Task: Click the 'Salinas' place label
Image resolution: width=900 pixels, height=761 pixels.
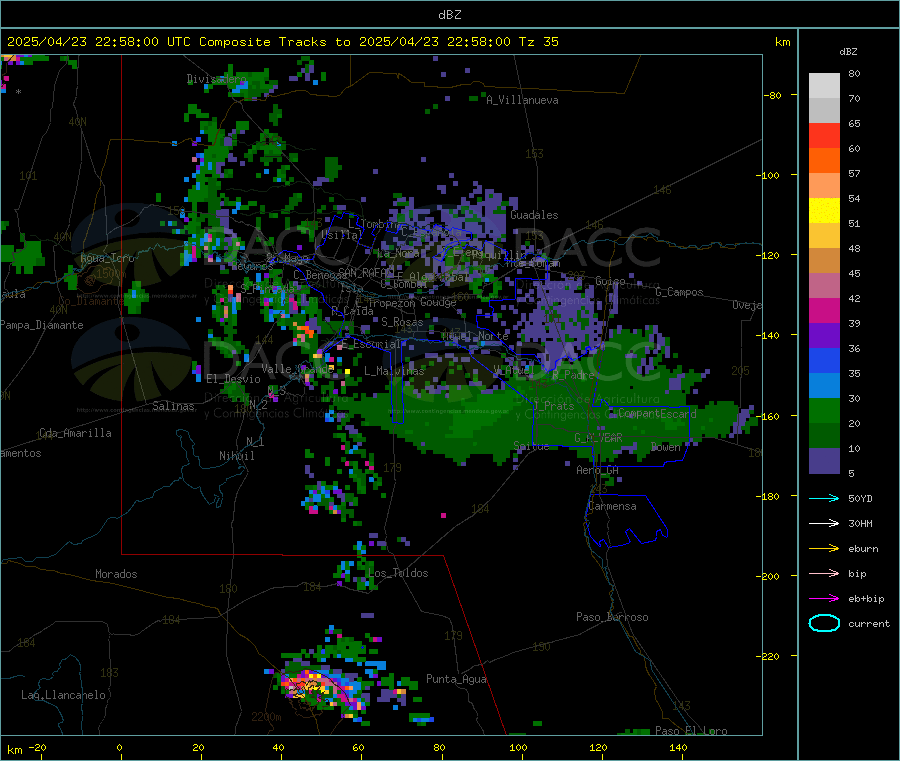Action: pyautogui.click(x=173, y=406)
